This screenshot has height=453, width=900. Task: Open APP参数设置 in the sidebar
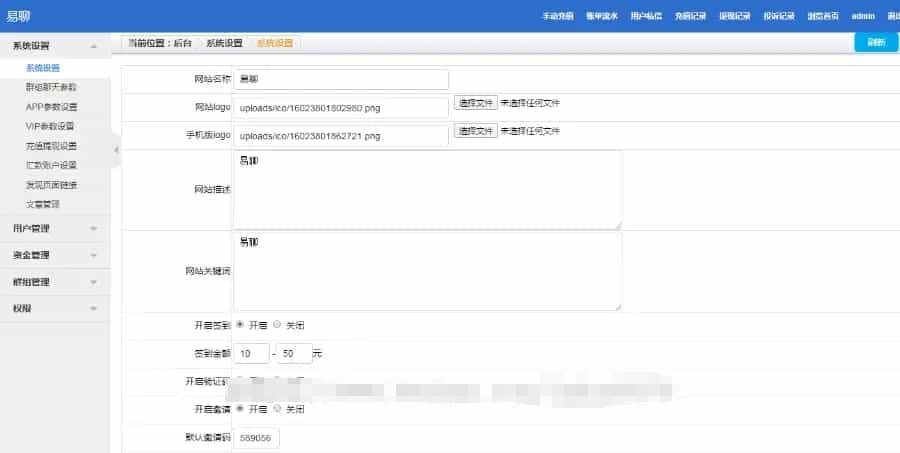pos(51,107)
